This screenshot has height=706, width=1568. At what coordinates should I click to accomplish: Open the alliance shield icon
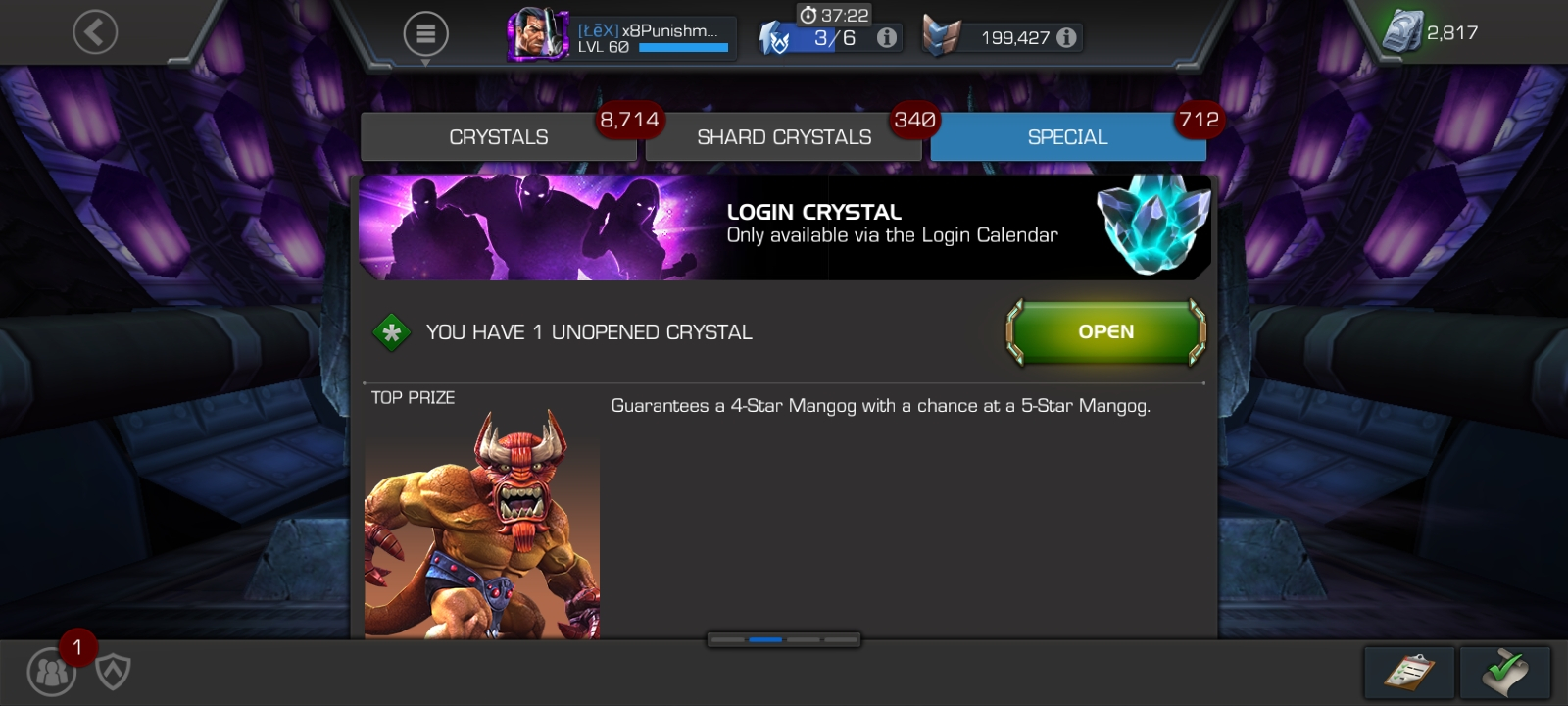[x=114, y=672]
